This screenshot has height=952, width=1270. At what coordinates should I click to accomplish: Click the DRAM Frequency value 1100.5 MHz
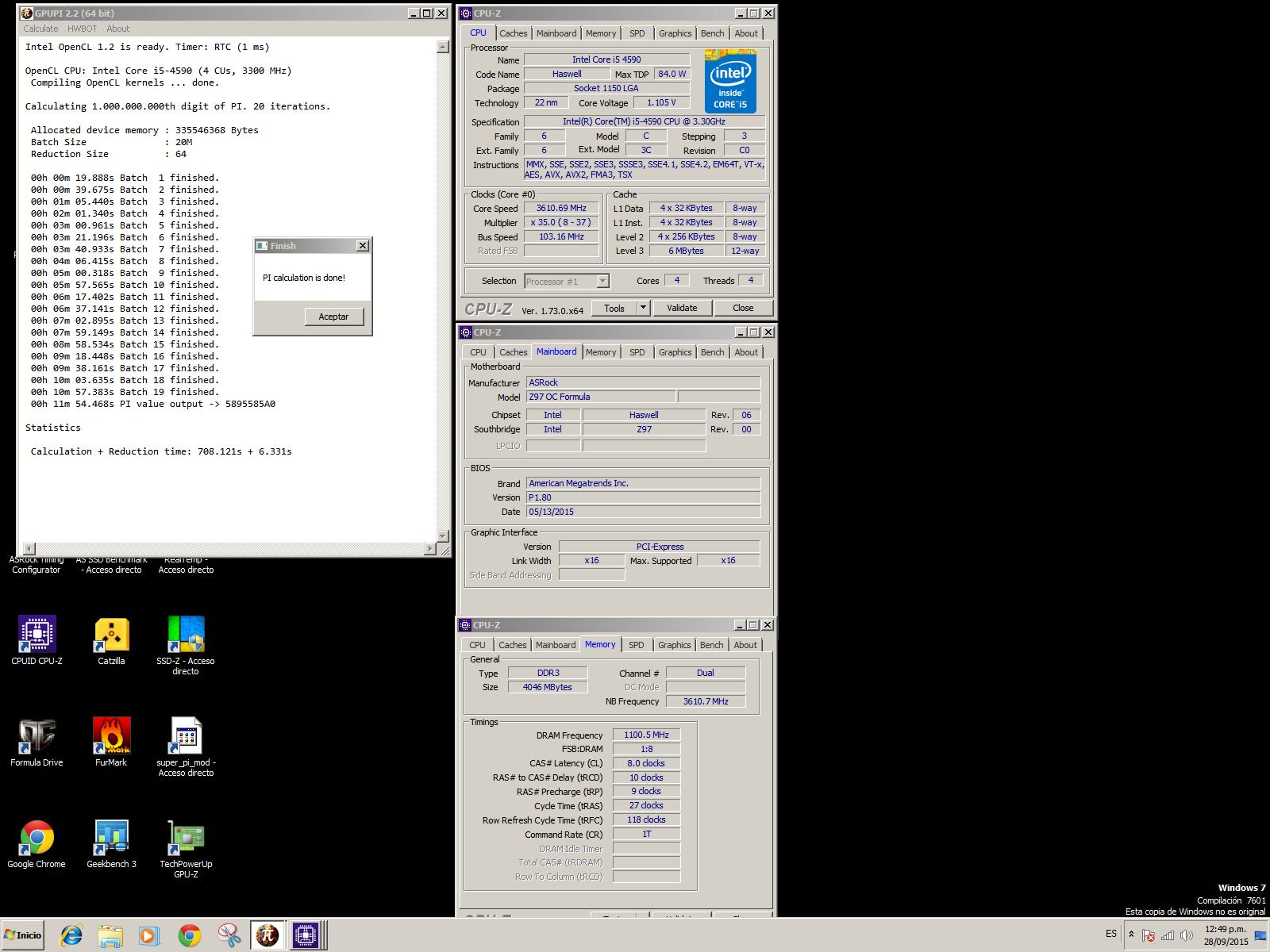(x=646, y=735)
